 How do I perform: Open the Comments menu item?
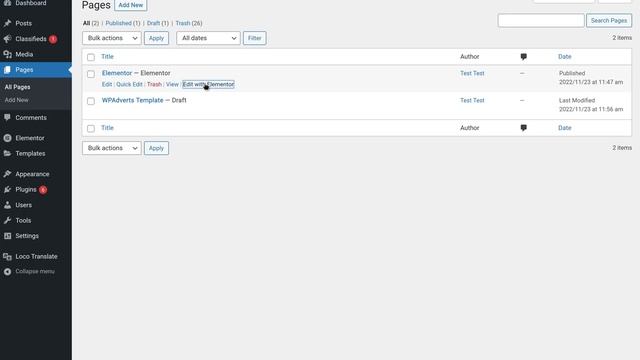31,118
